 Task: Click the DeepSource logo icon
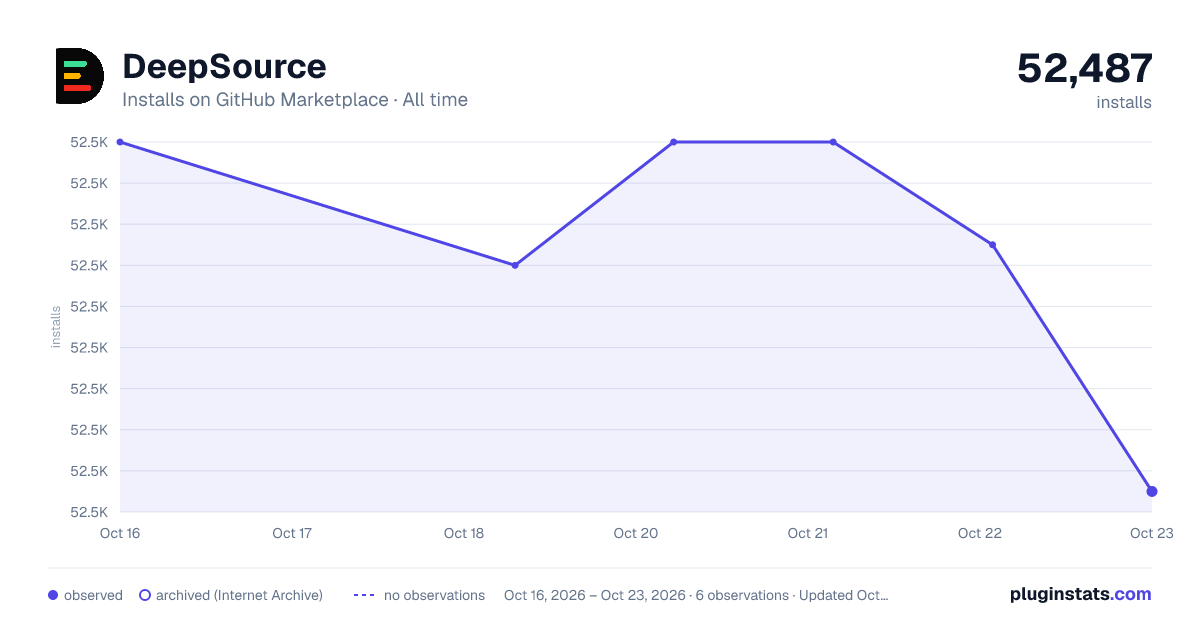(80, 76)
